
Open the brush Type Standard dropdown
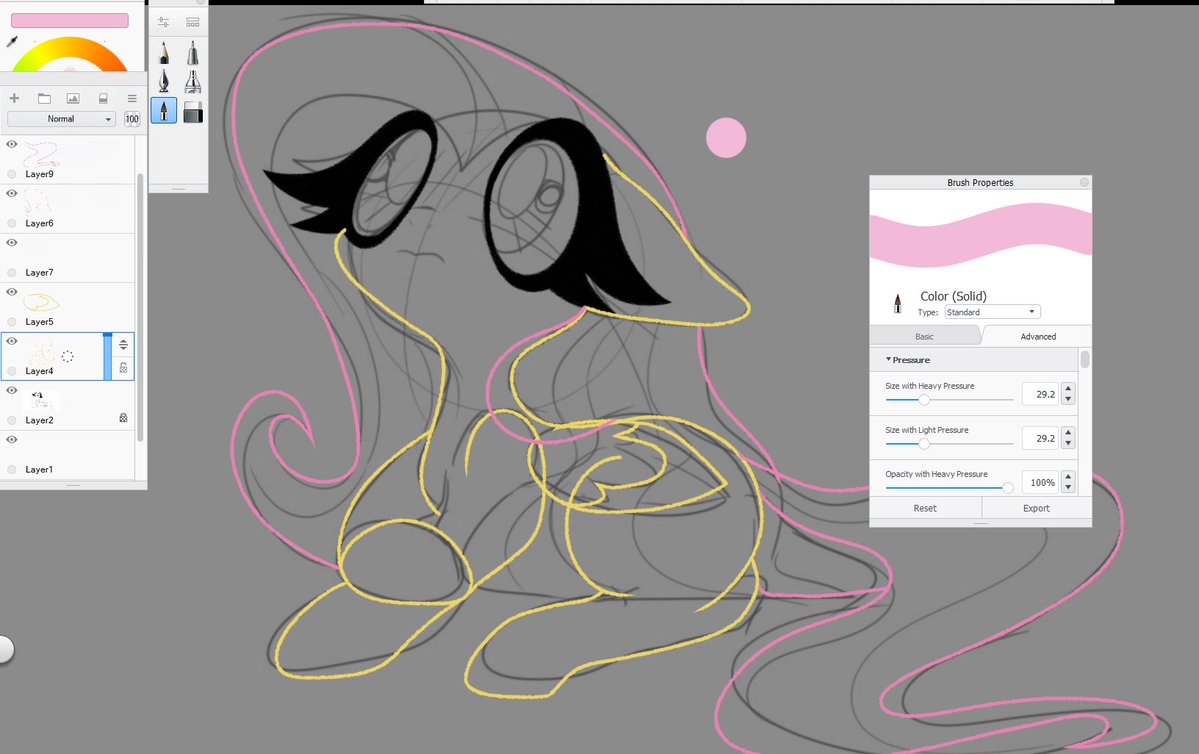click(993, 312)
